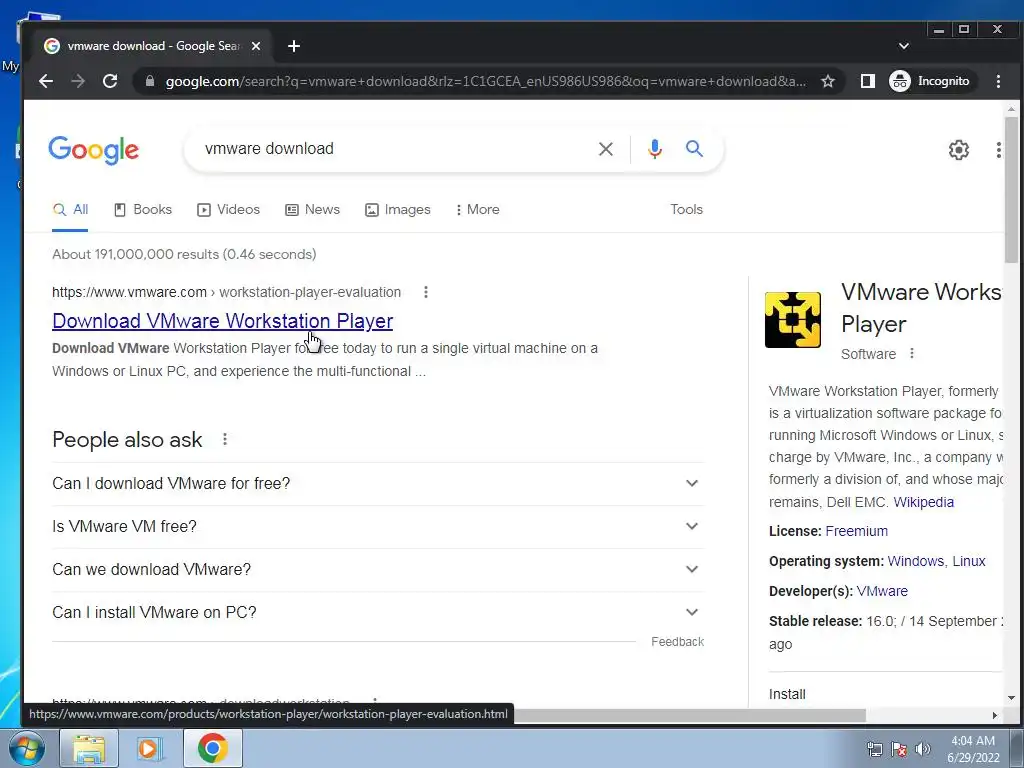The height and width of the screenshot is (768, 1024).
Task: Launch Windows Media Player from the taskbar
Action: (x=149, y=748)
